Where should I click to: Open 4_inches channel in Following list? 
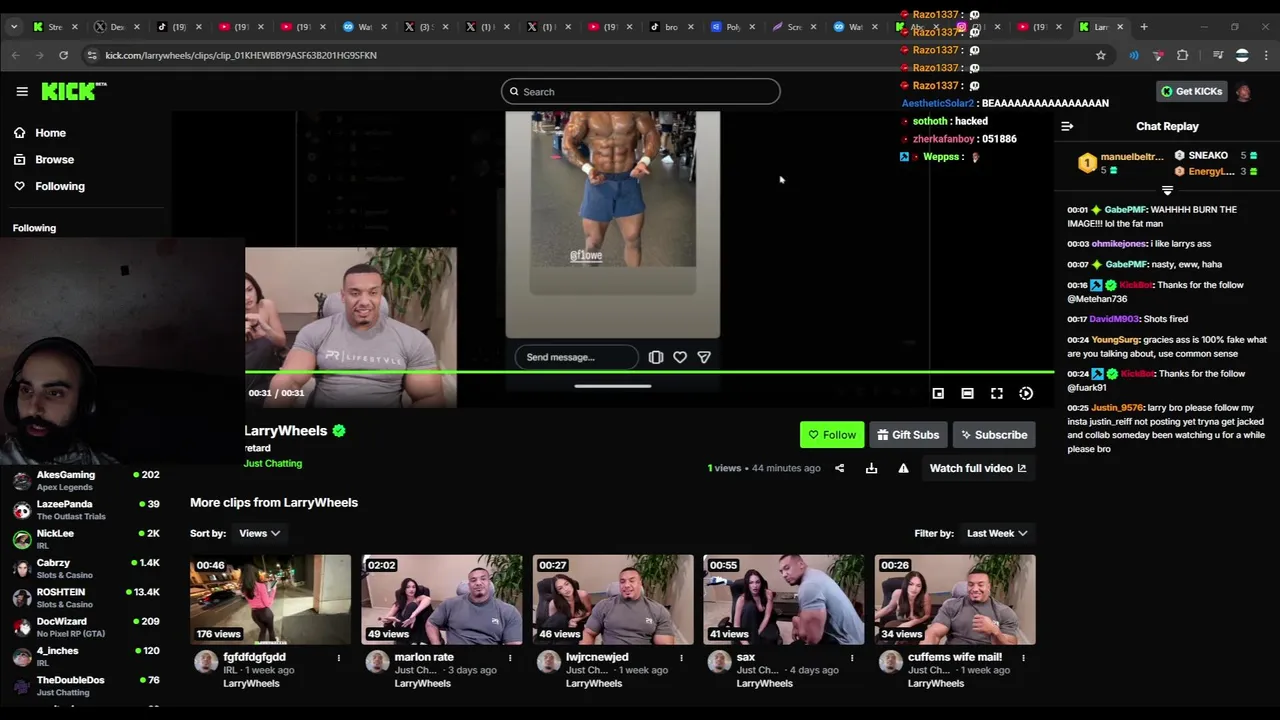(86, 656)
